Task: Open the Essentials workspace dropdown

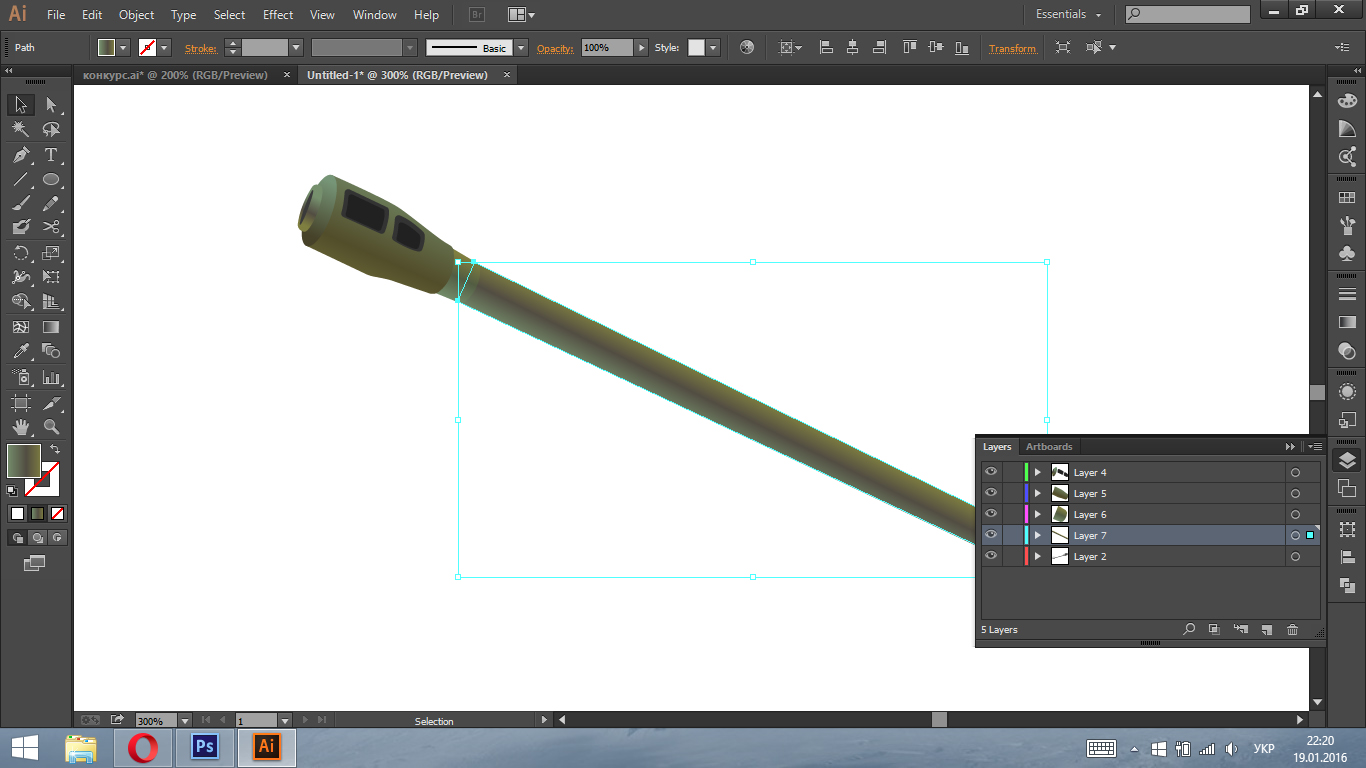Action: [x=1068, y=15]
